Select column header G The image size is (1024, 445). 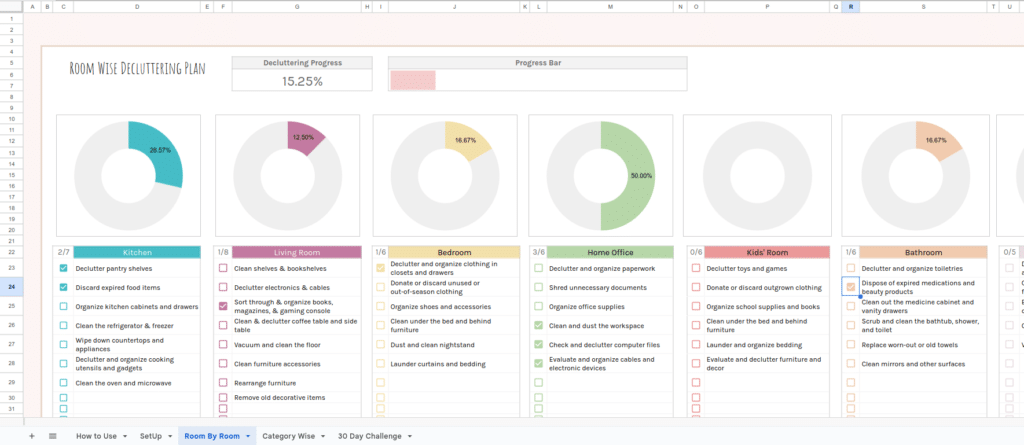click(297, 6)
